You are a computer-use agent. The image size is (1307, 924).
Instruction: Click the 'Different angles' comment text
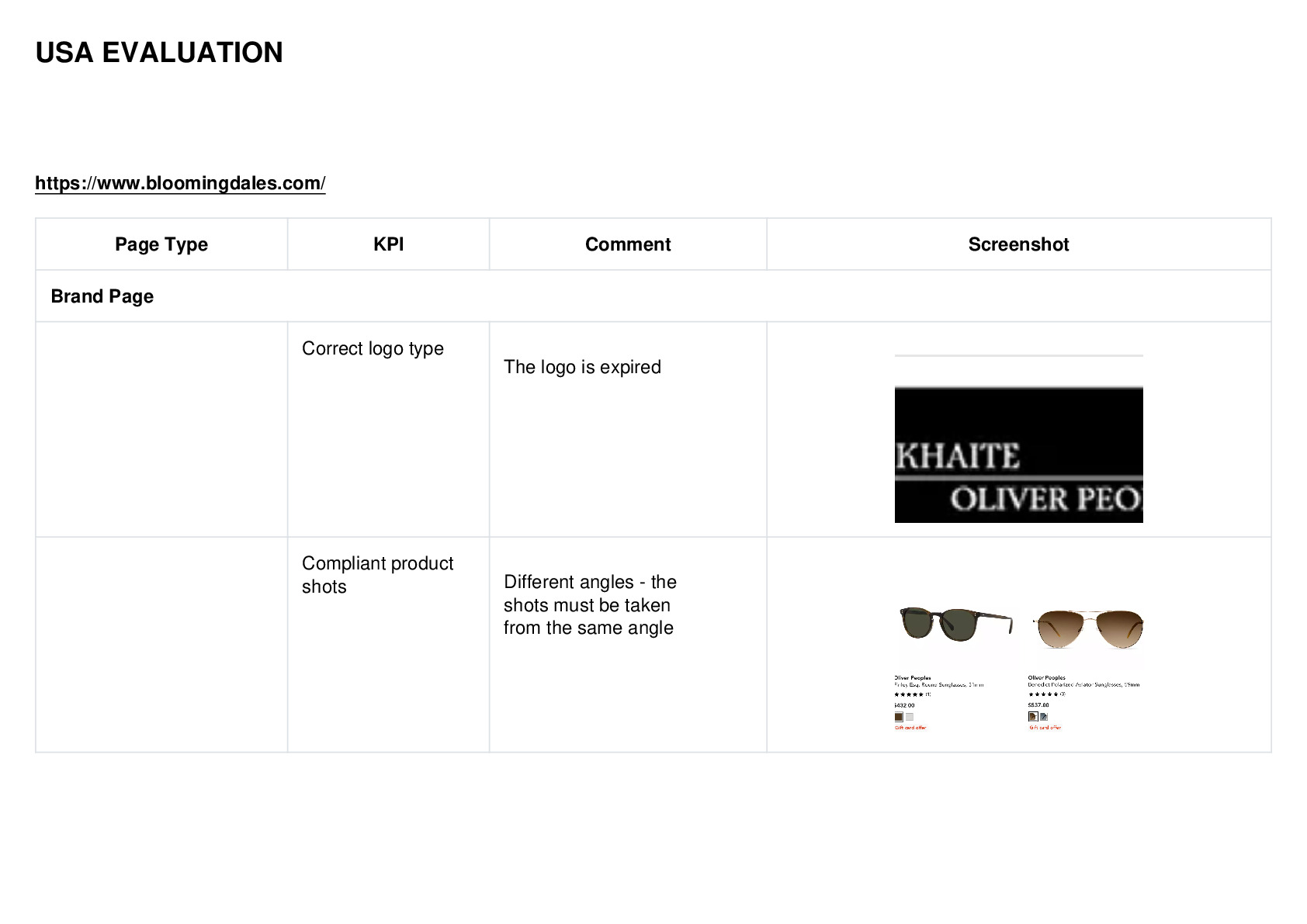coord(590,605)
